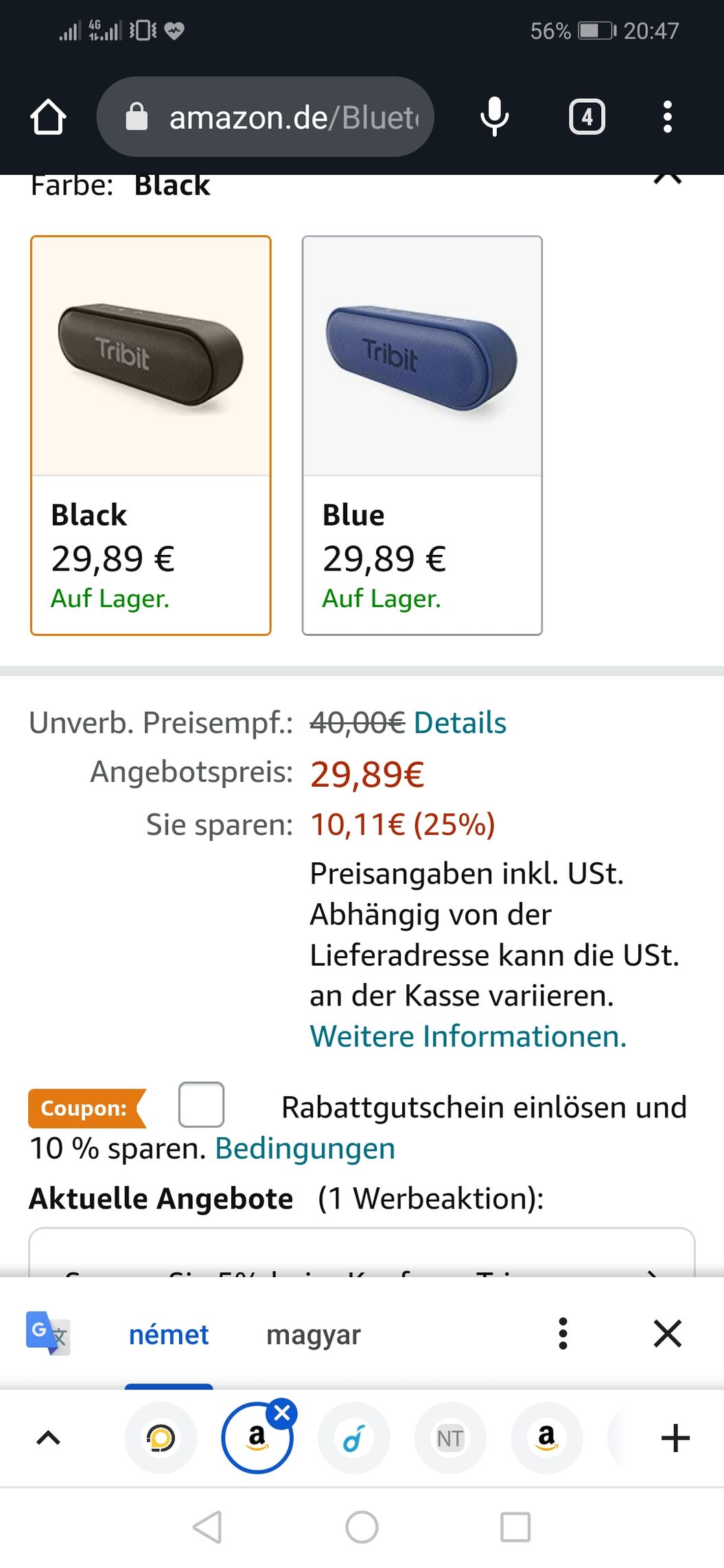Expand the current promotion offer box
This screenshot has width=724, height=1568.
[x=362, y=1252]
